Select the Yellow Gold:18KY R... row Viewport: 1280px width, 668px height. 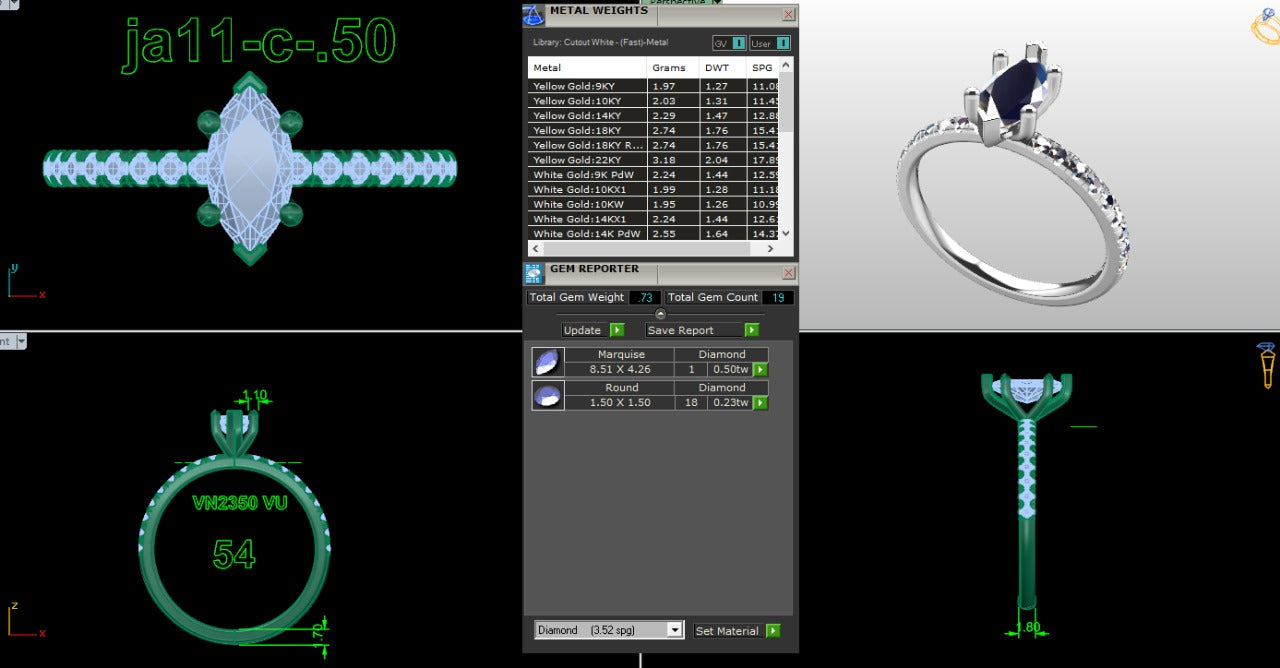click(x=653, y=145)
